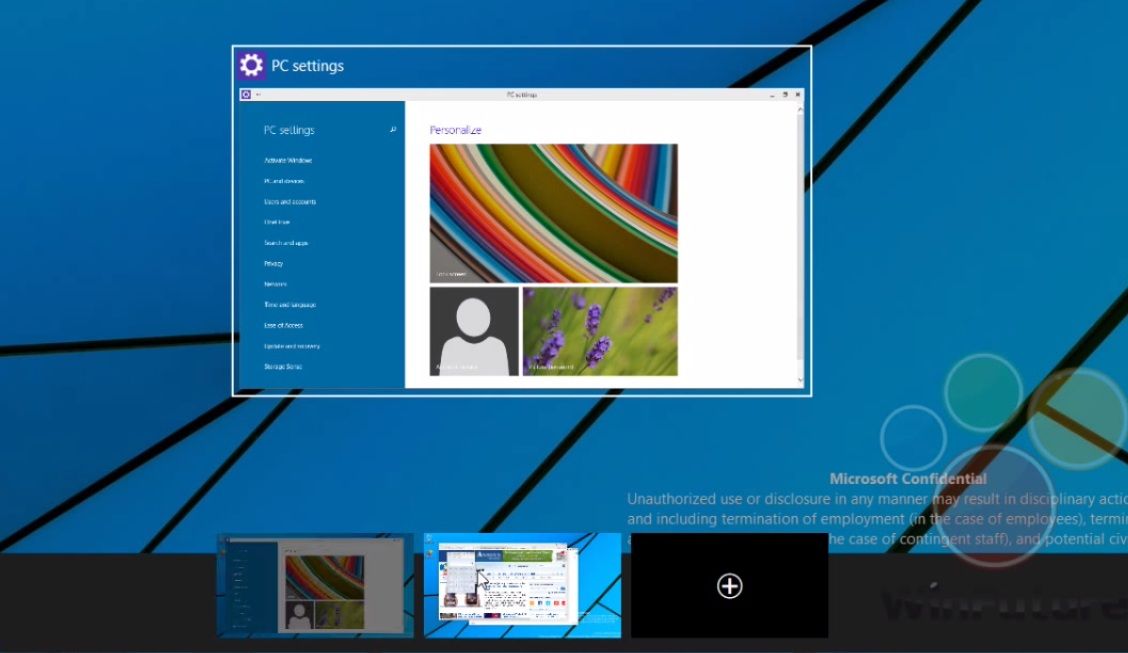Click the PC settings gear icon

coord(251,66)
